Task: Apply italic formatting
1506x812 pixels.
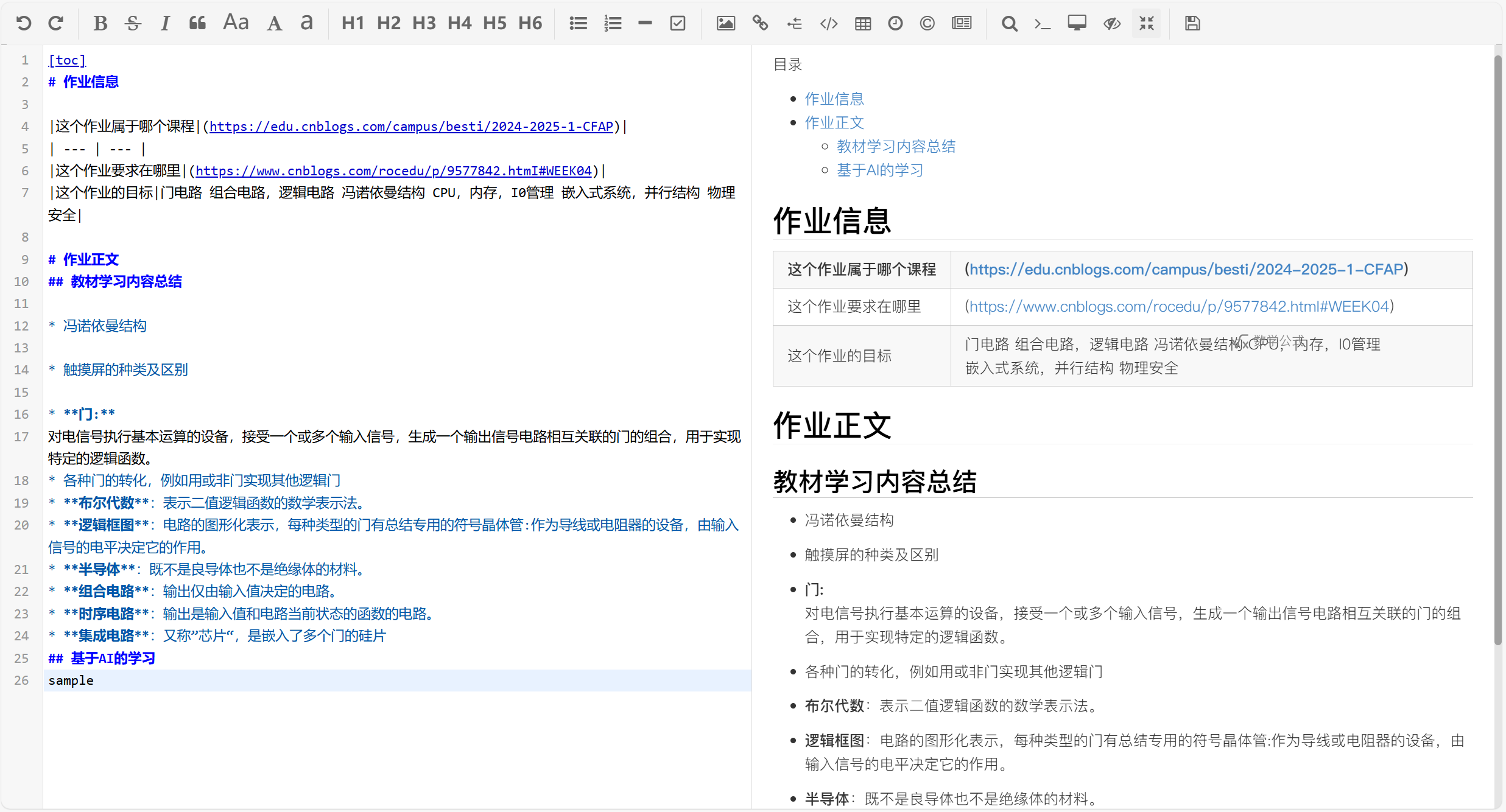Action: 164,24
